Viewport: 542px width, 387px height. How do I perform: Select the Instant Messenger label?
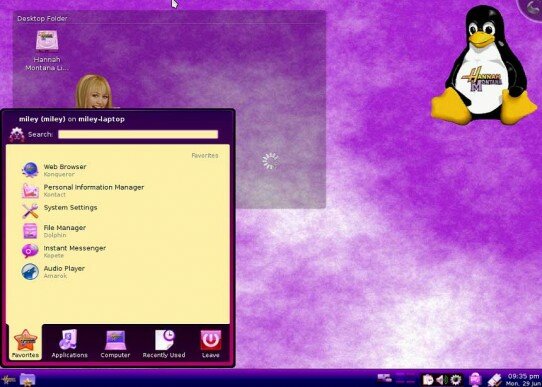(75, 248)
